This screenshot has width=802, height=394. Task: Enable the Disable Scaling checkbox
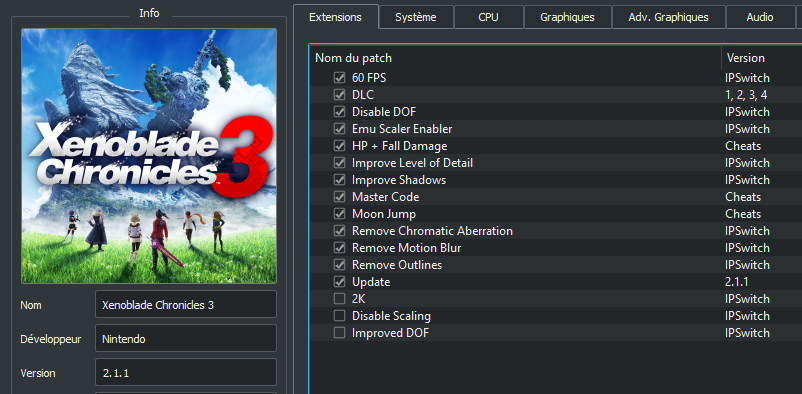[x=339, y=316]
